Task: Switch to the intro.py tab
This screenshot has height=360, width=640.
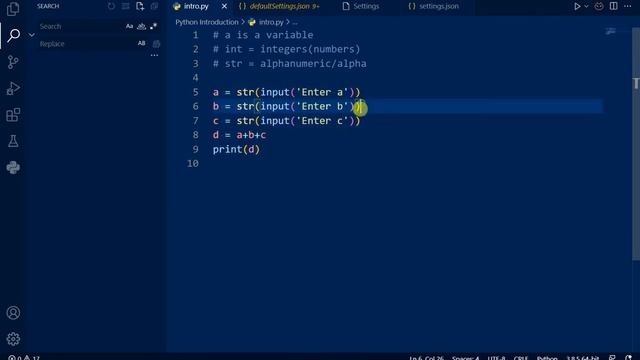Action: [x=196, y=6]
